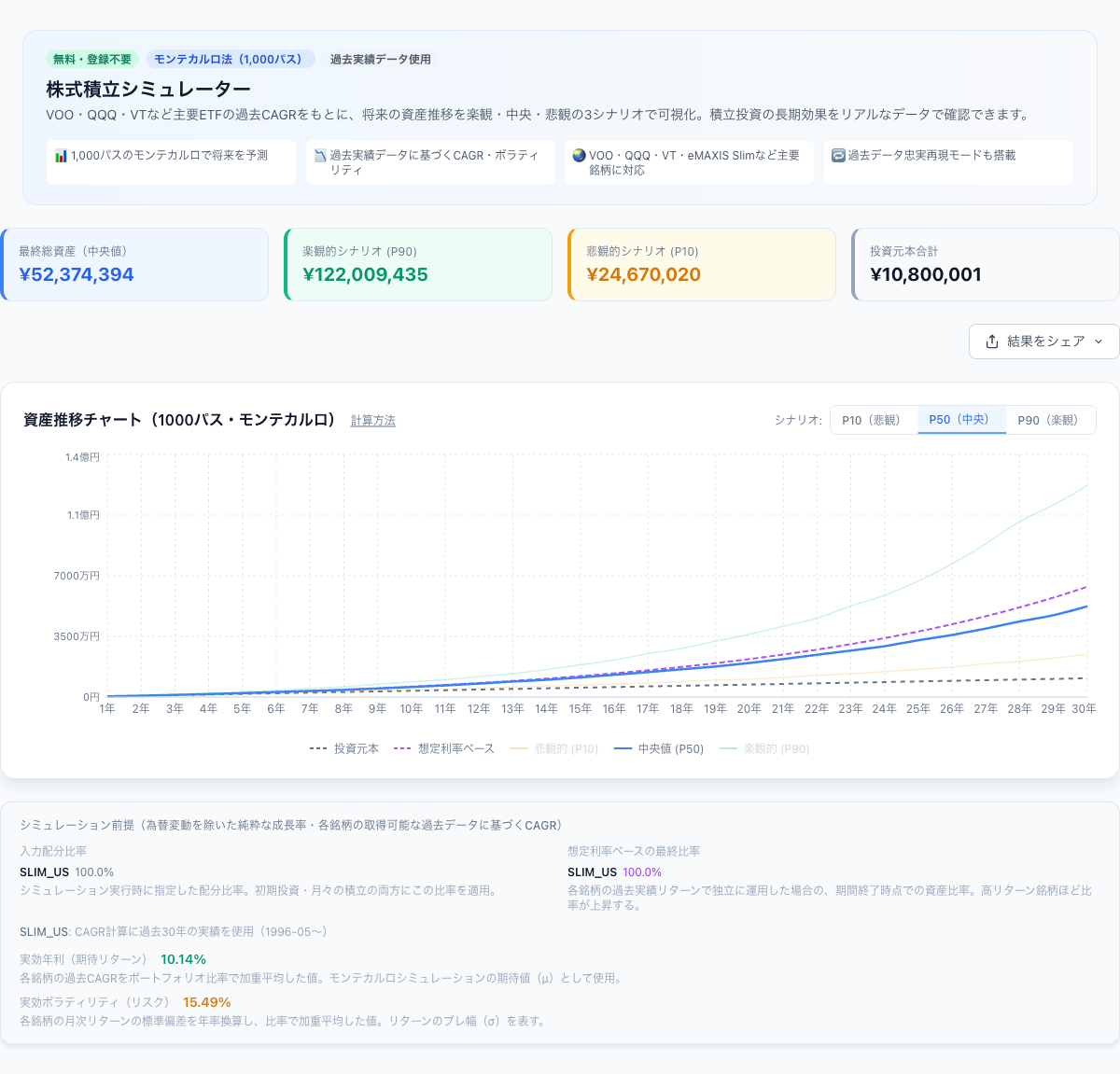Click the 無料・登録不要 badge
The height and width of the screenshot is (1074, 1120).
click(92, 59)
